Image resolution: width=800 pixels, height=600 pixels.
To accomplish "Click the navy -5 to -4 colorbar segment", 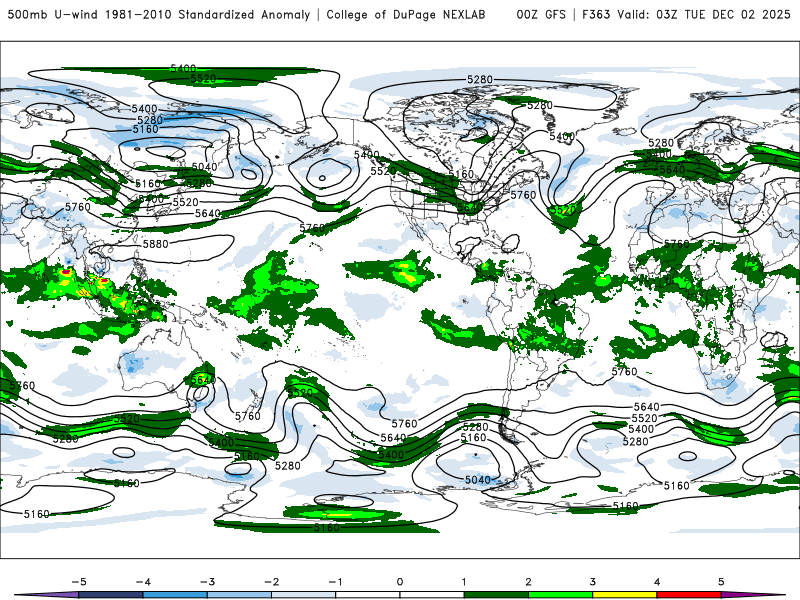I will pos(111,595).
